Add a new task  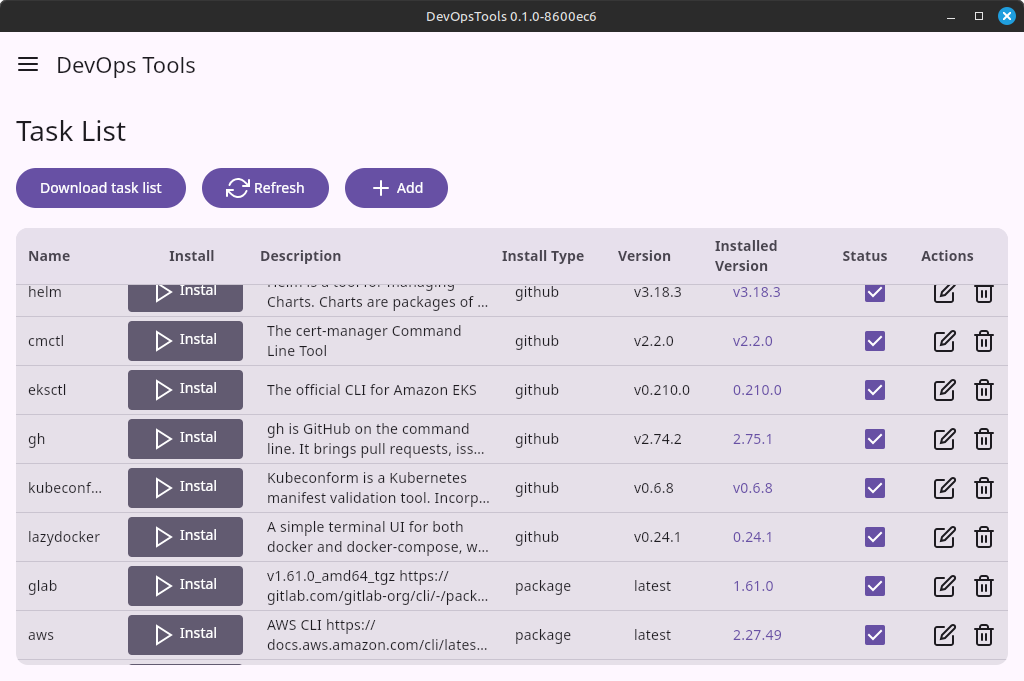396,188
